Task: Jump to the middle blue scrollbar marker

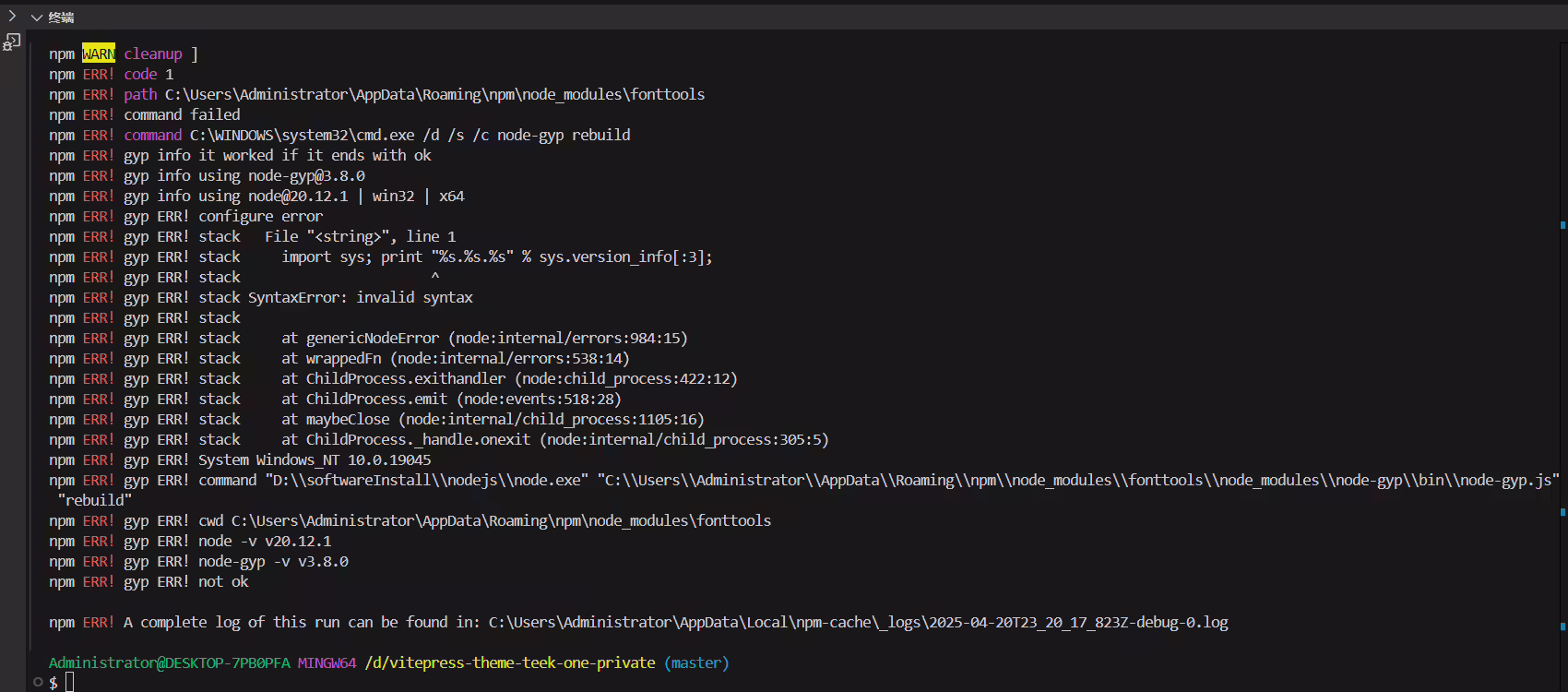Action: 1562,512
